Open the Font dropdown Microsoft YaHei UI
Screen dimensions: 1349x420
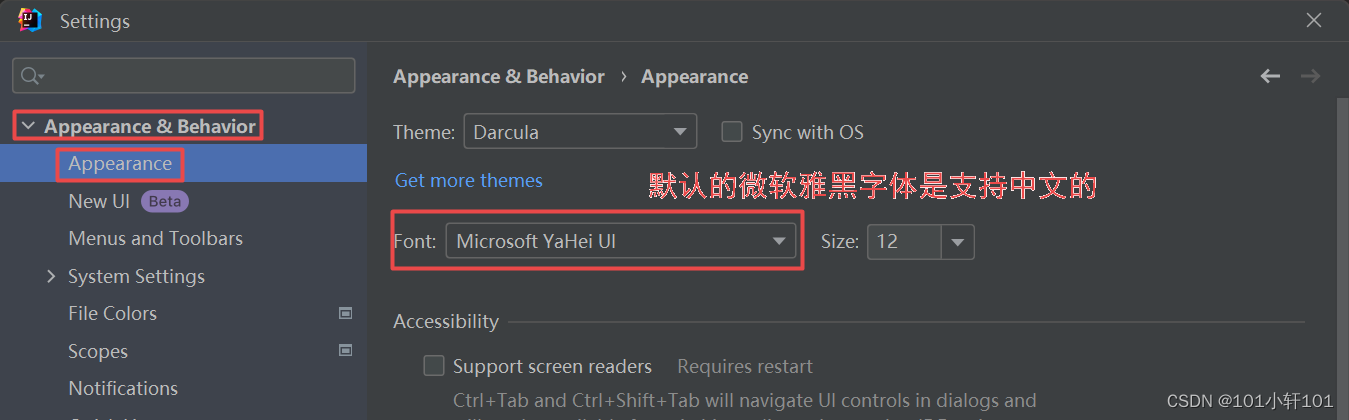click(x=620, y=241)
